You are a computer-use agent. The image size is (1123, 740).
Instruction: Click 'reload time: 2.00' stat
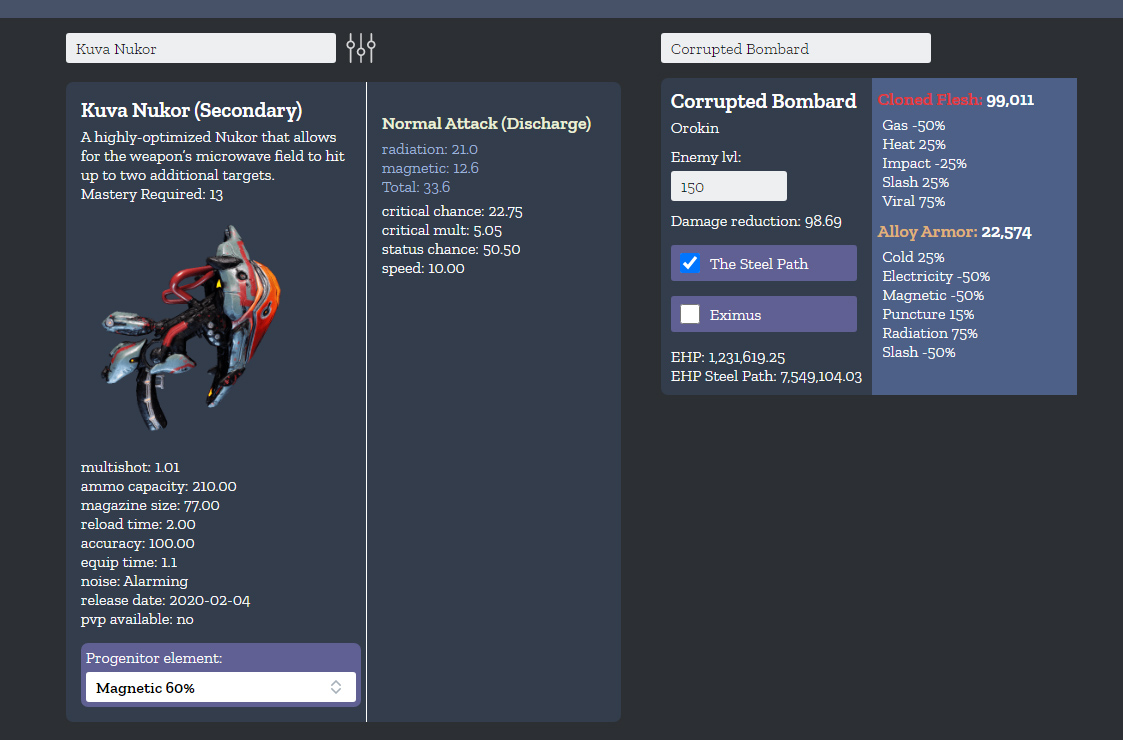point(138,524)
